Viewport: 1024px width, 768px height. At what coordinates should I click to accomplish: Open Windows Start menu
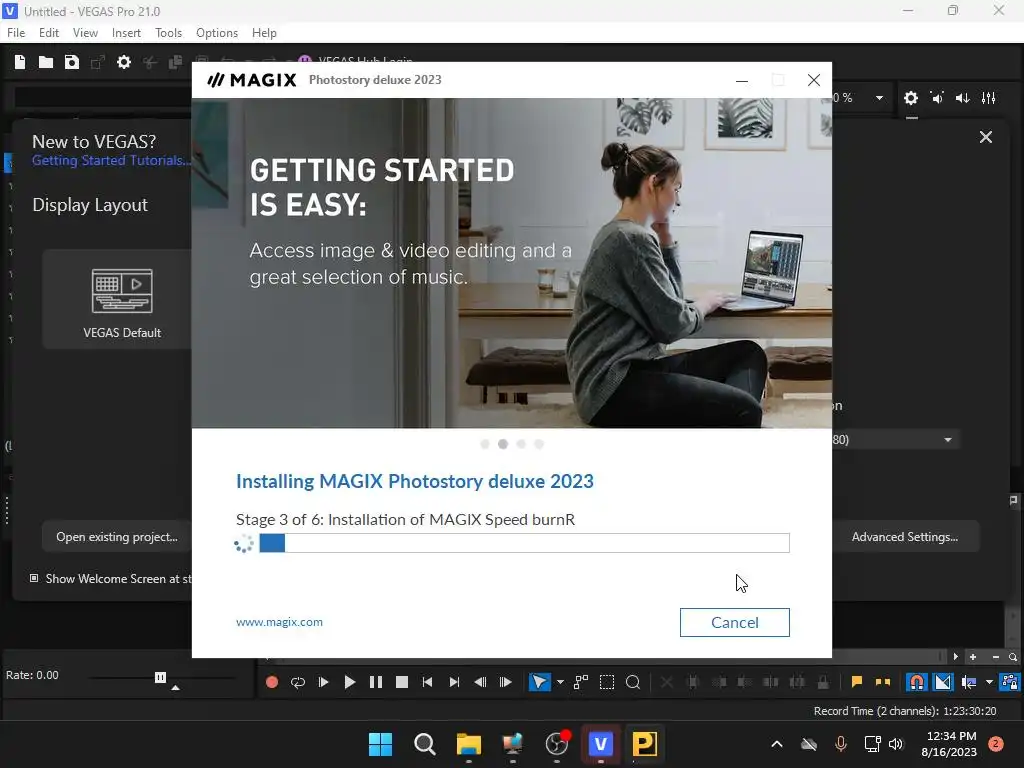[380, 744]
